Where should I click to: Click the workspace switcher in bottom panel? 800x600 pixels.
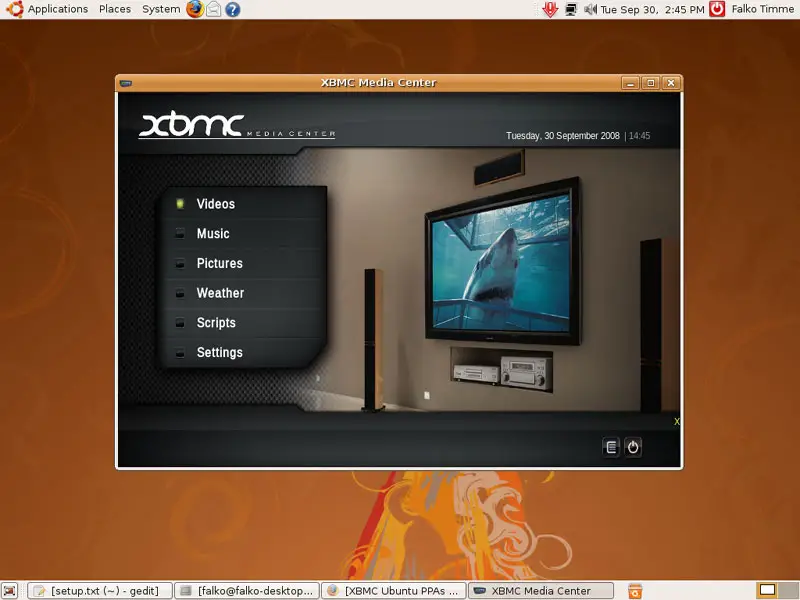pyautogui.click(x=776, y=591)
